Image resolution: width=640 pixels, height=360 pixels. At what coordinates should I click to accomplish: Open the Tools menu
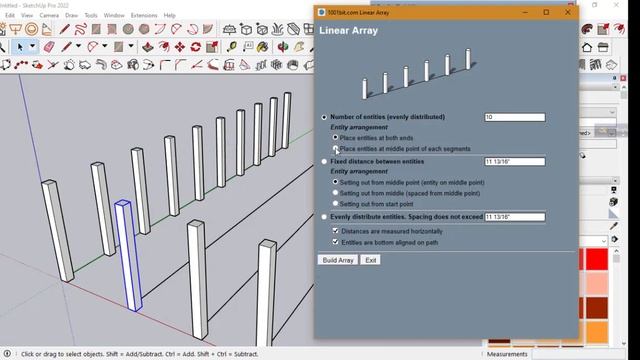tap(91, 15)
